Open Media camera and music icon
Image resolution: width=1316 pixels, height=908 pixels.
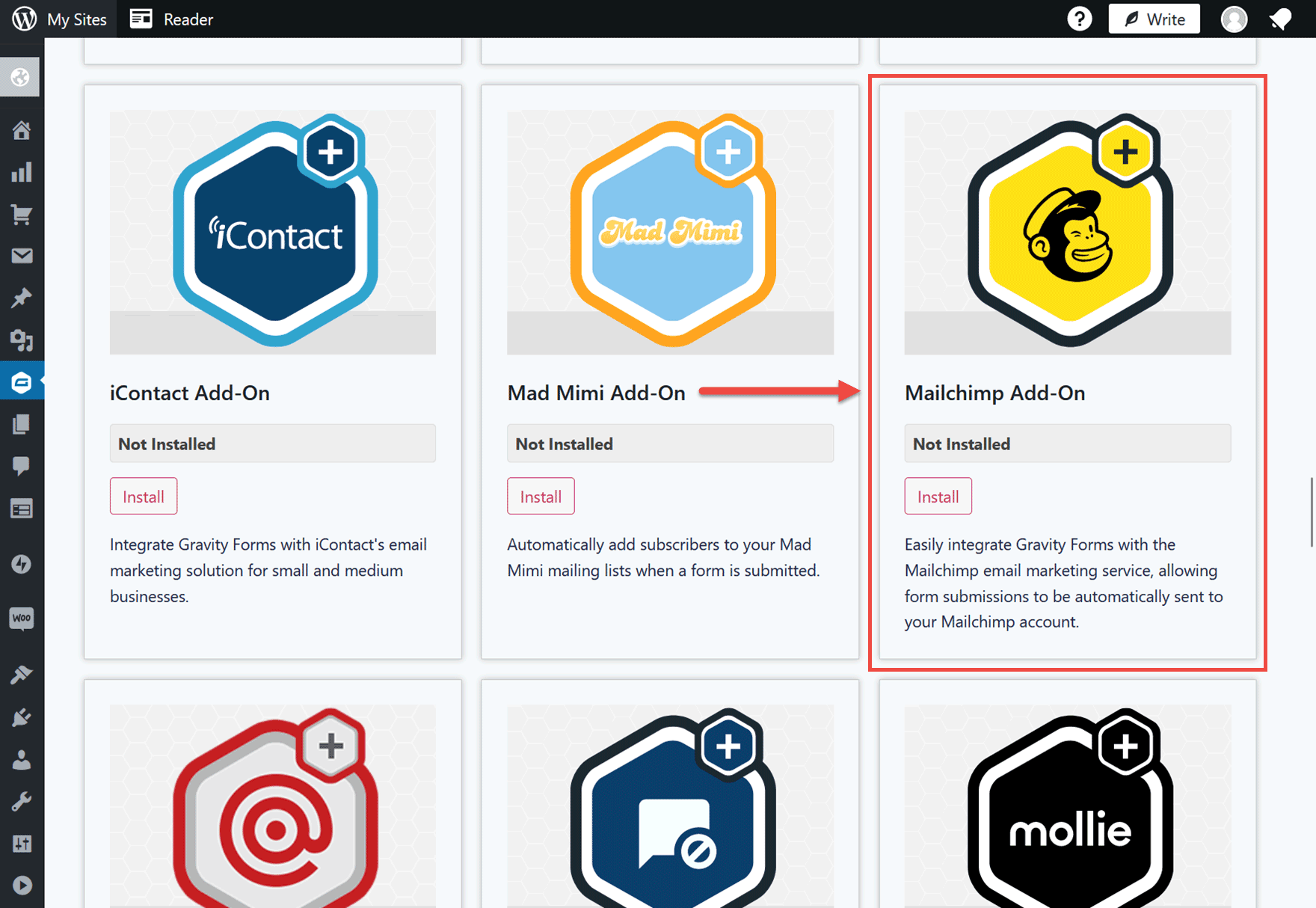tap(21, 340)
